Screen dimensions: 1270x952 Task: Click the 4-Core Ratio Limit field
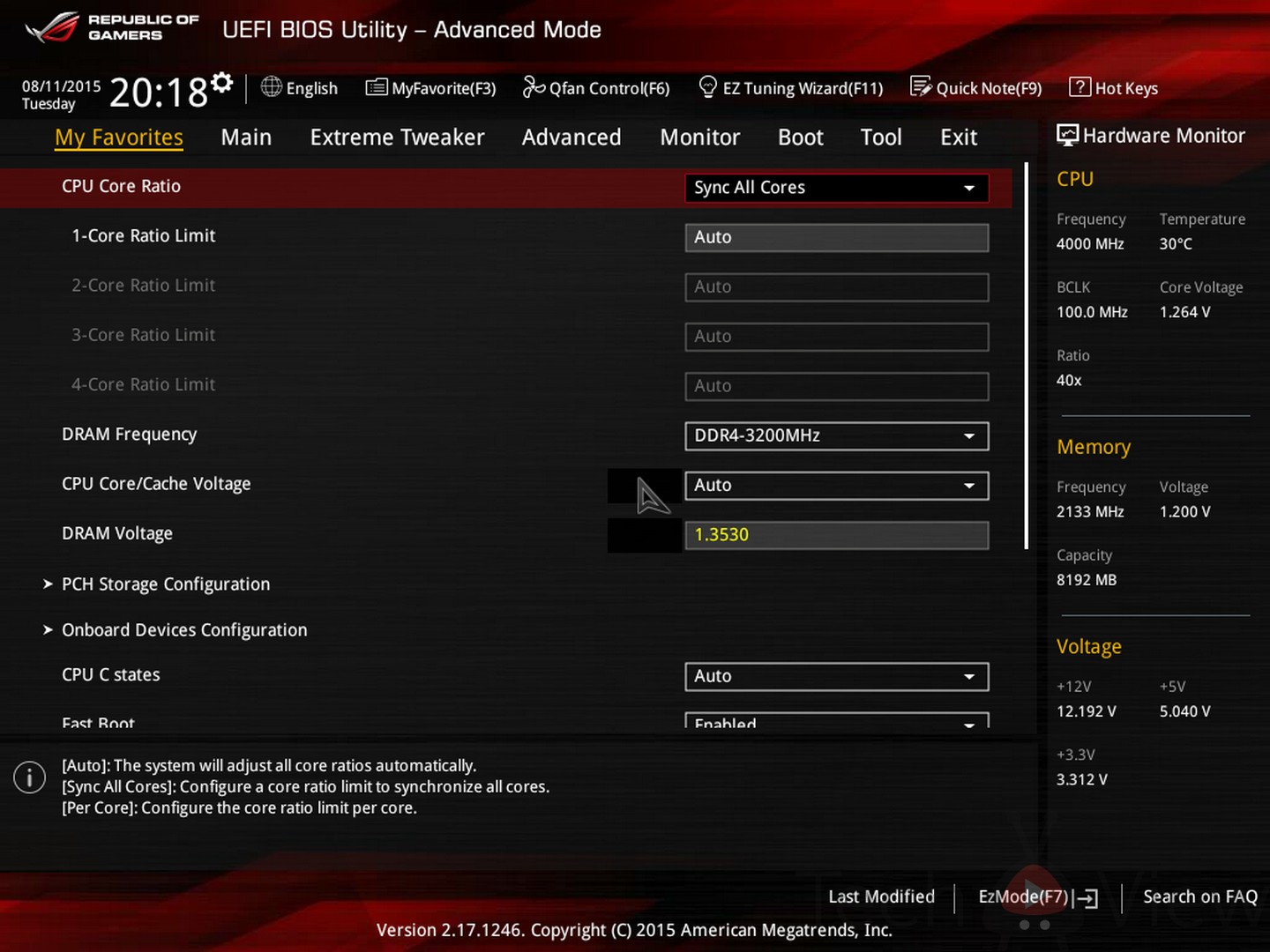coord(836,385)
